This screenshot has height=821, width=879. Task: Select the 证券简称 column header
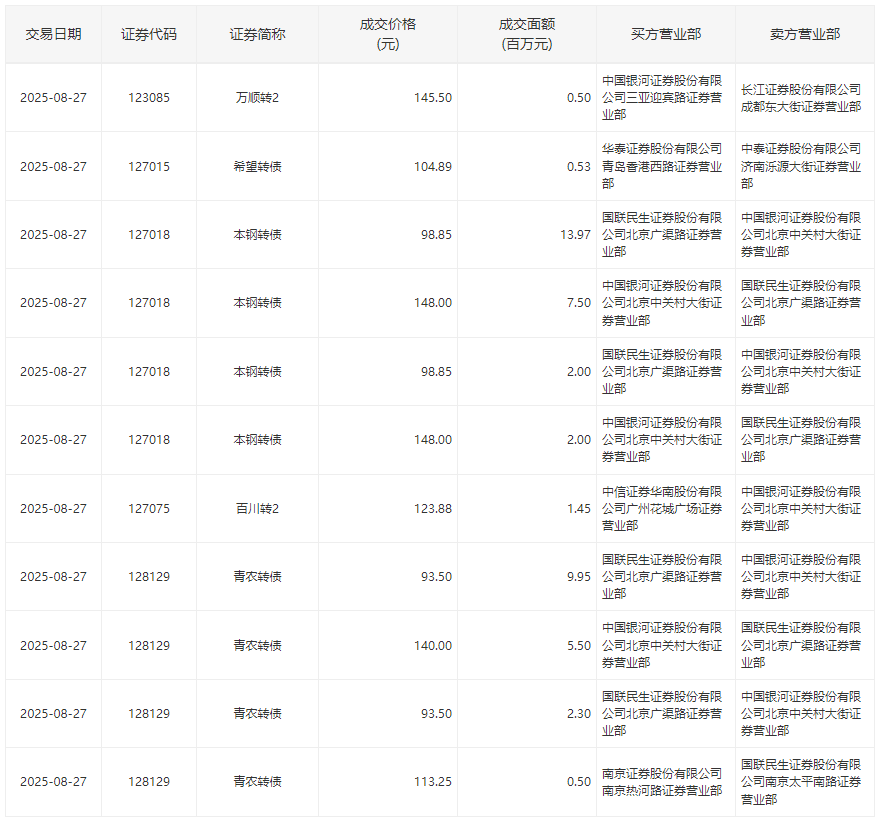(x=257, y=34)
